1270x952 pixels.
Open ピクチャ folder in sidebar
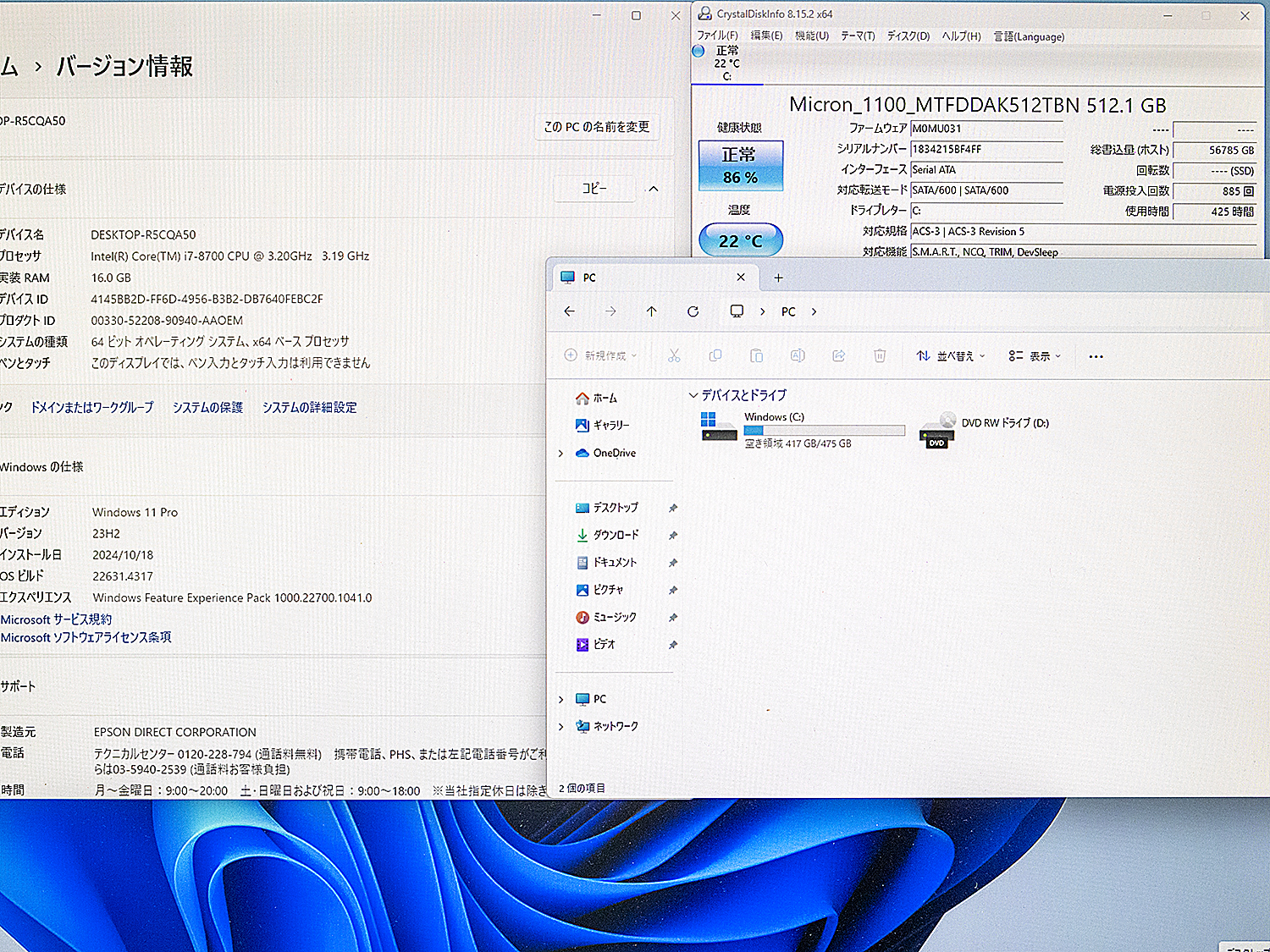pyautogui.click(x=599, y=590)
